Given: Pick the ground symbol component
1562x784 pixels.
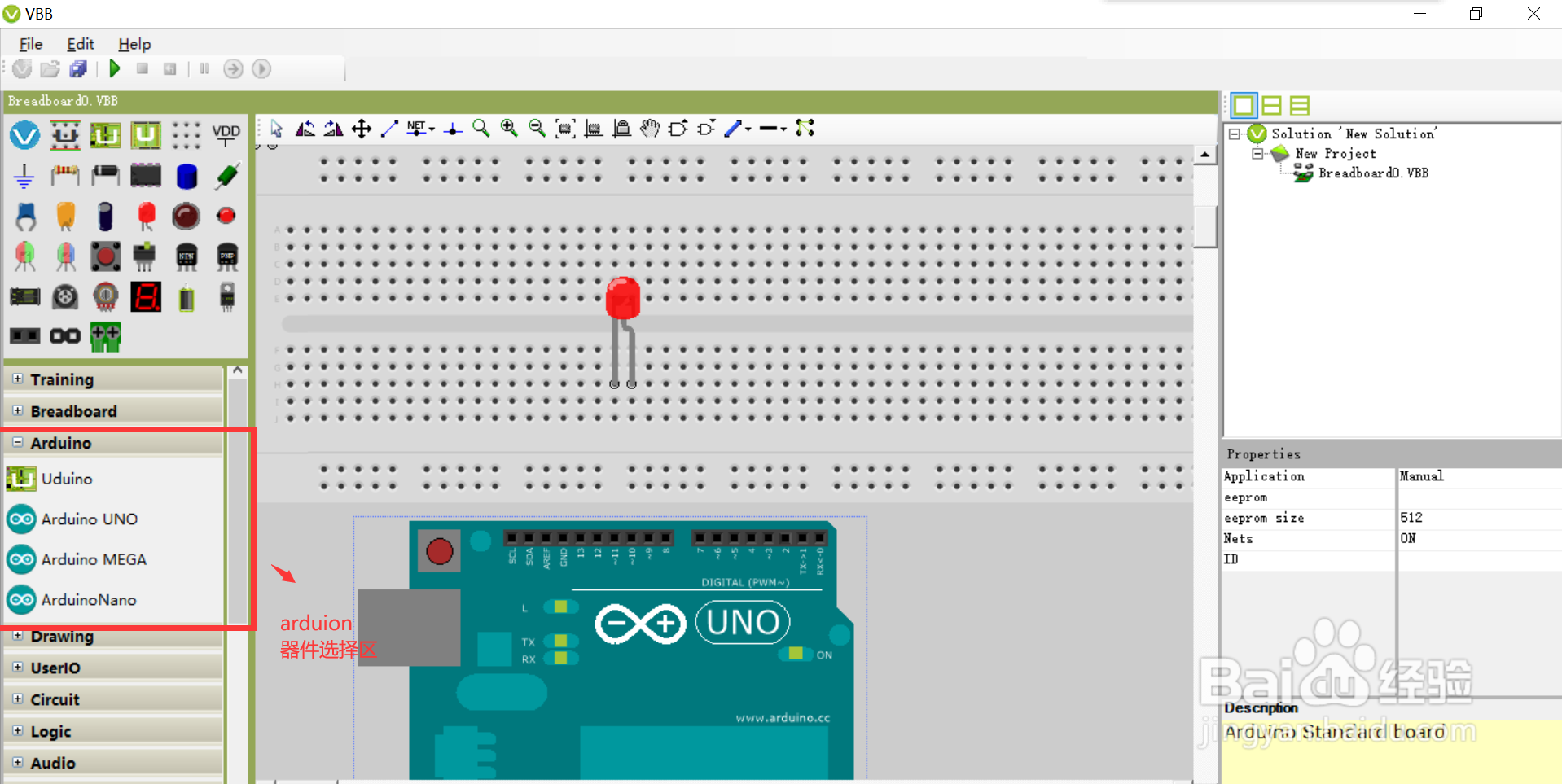Looking at the screenshot, I should click(24, 175).
